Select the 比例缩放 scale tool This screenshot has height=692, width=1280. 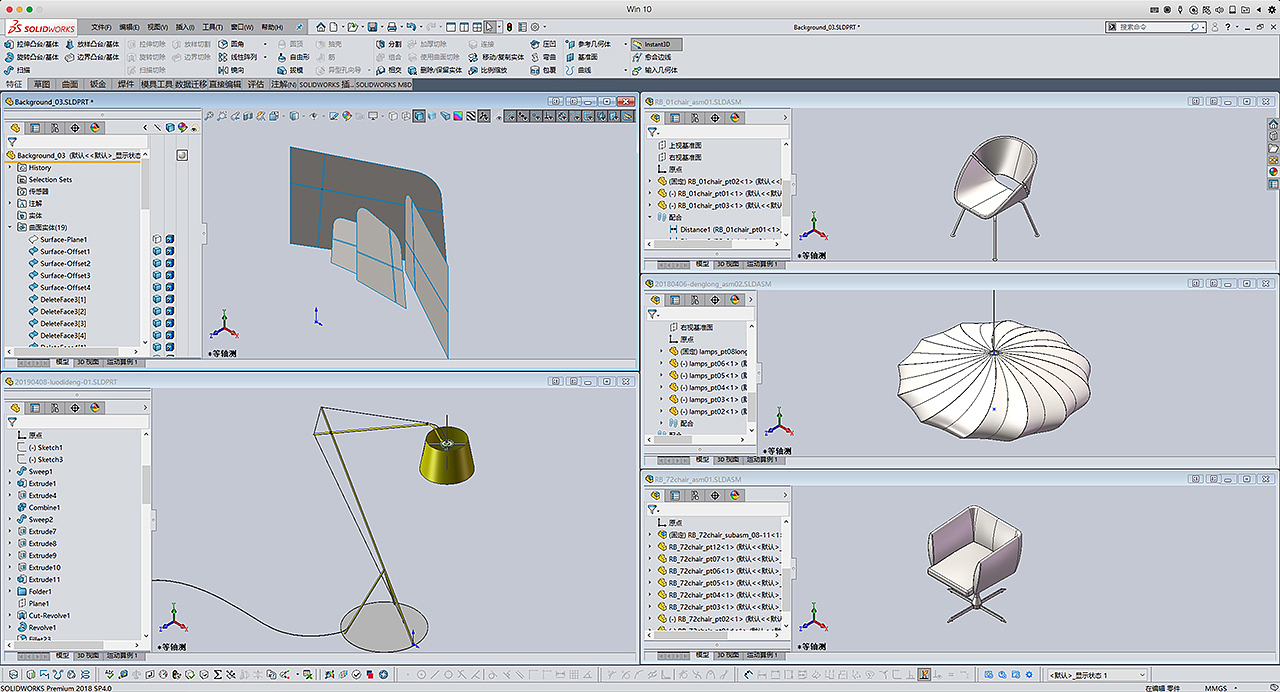487,70
